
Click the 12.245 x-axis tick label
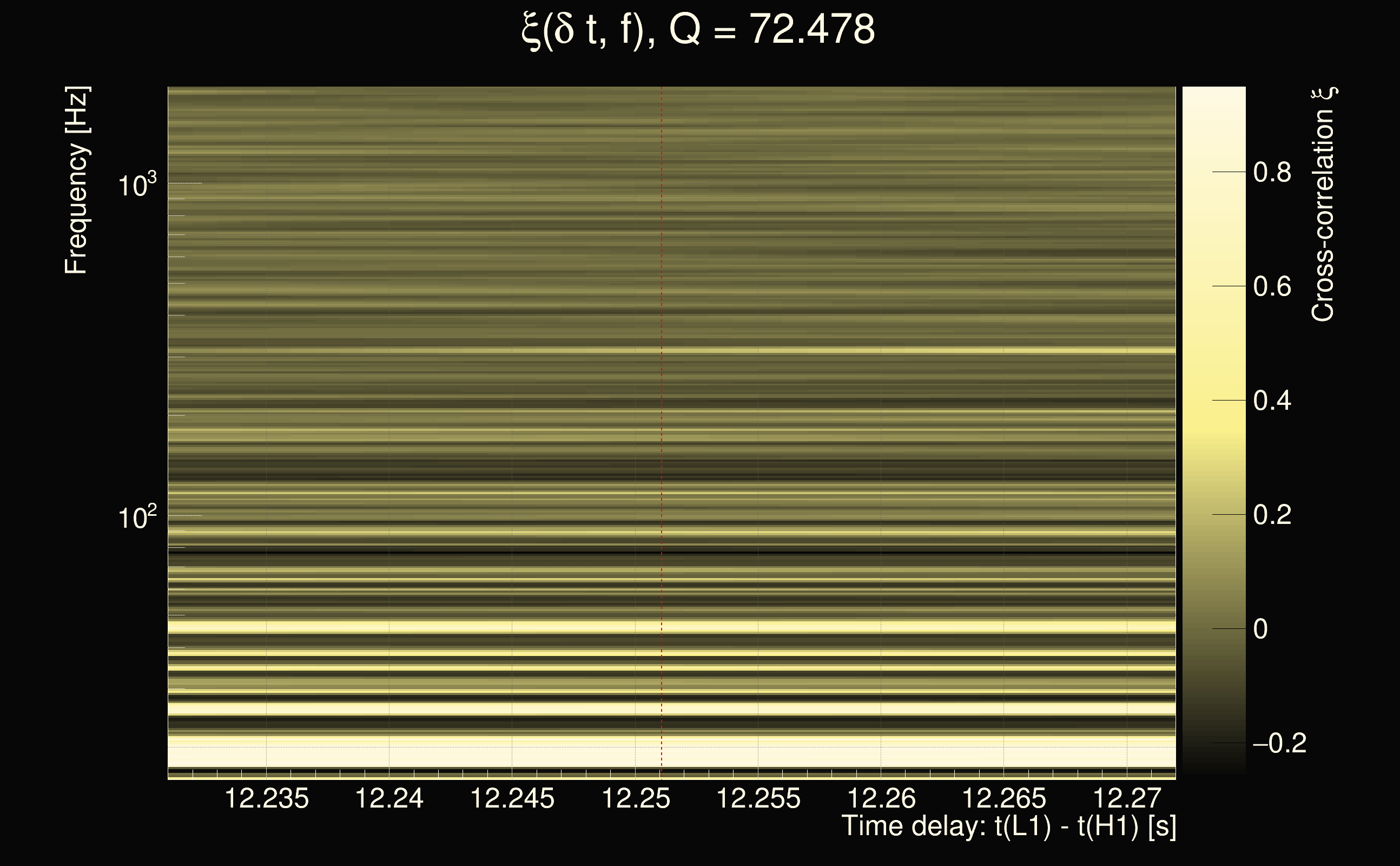pyautogui.click(x=512, y=798)
